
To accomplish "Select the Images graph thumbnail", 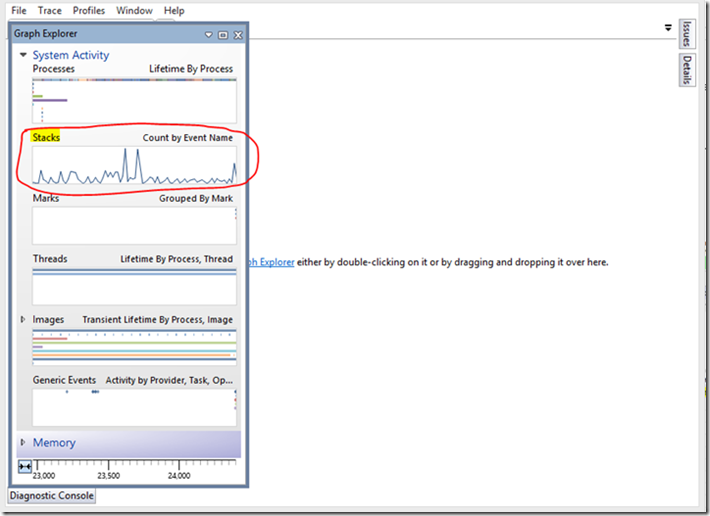I will tap(134, 347).
